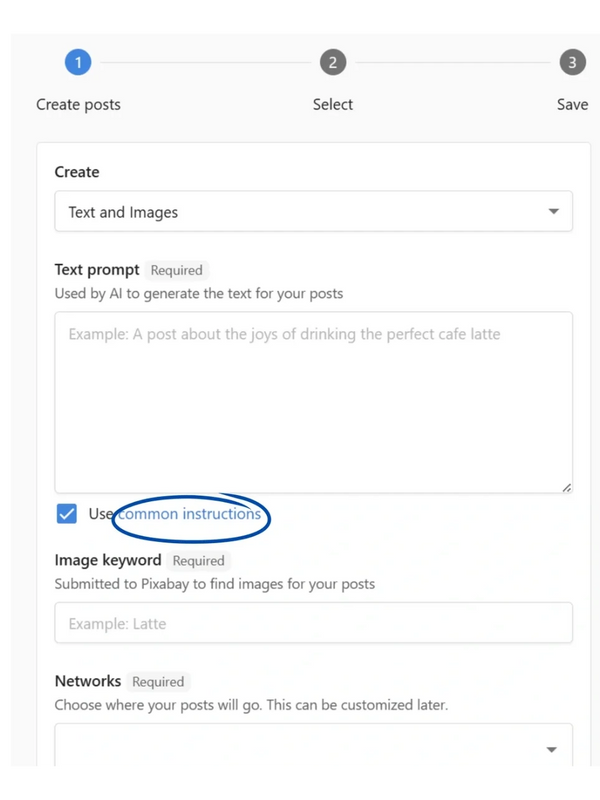Viewport: 600px width, 800px height.
Task: Click the Image keyword field label
Action: (108, 561)
